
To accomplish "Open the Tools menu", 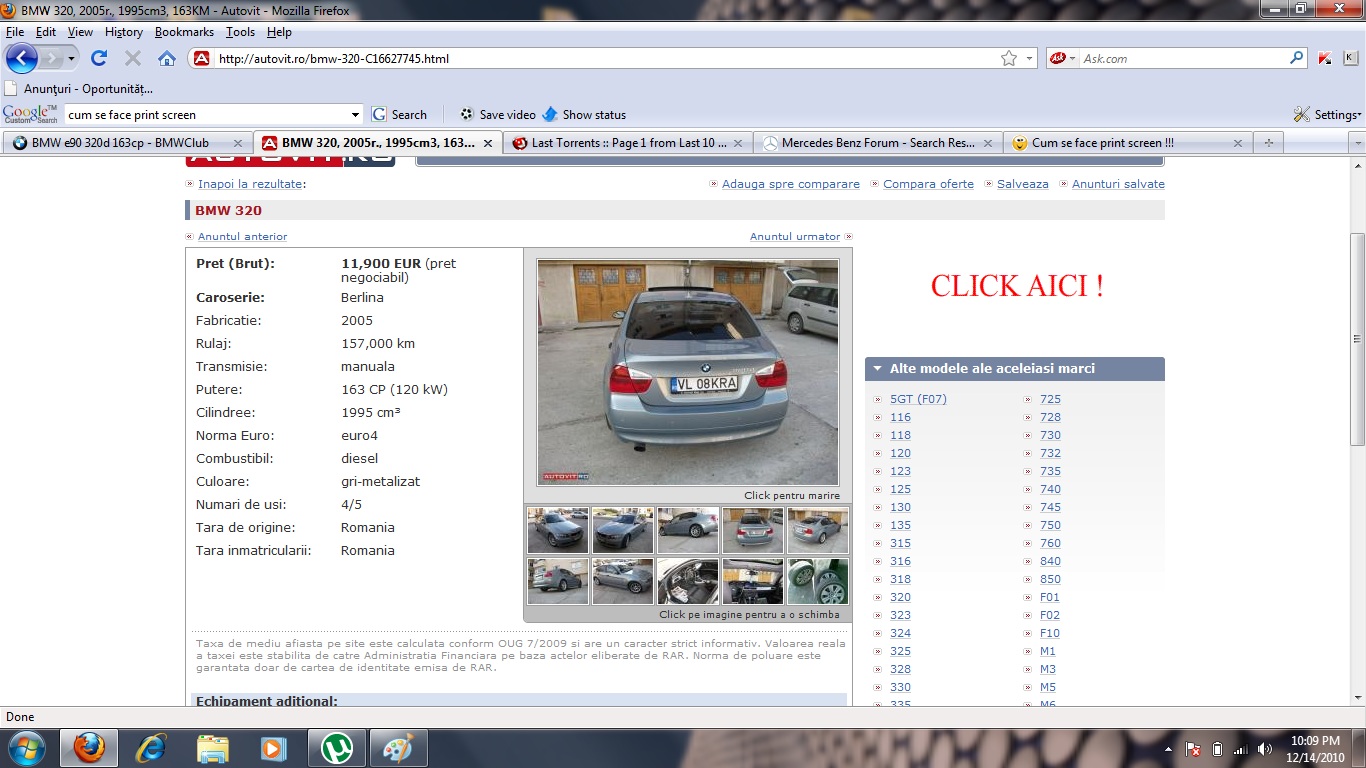I will click(x=240, y=32).
